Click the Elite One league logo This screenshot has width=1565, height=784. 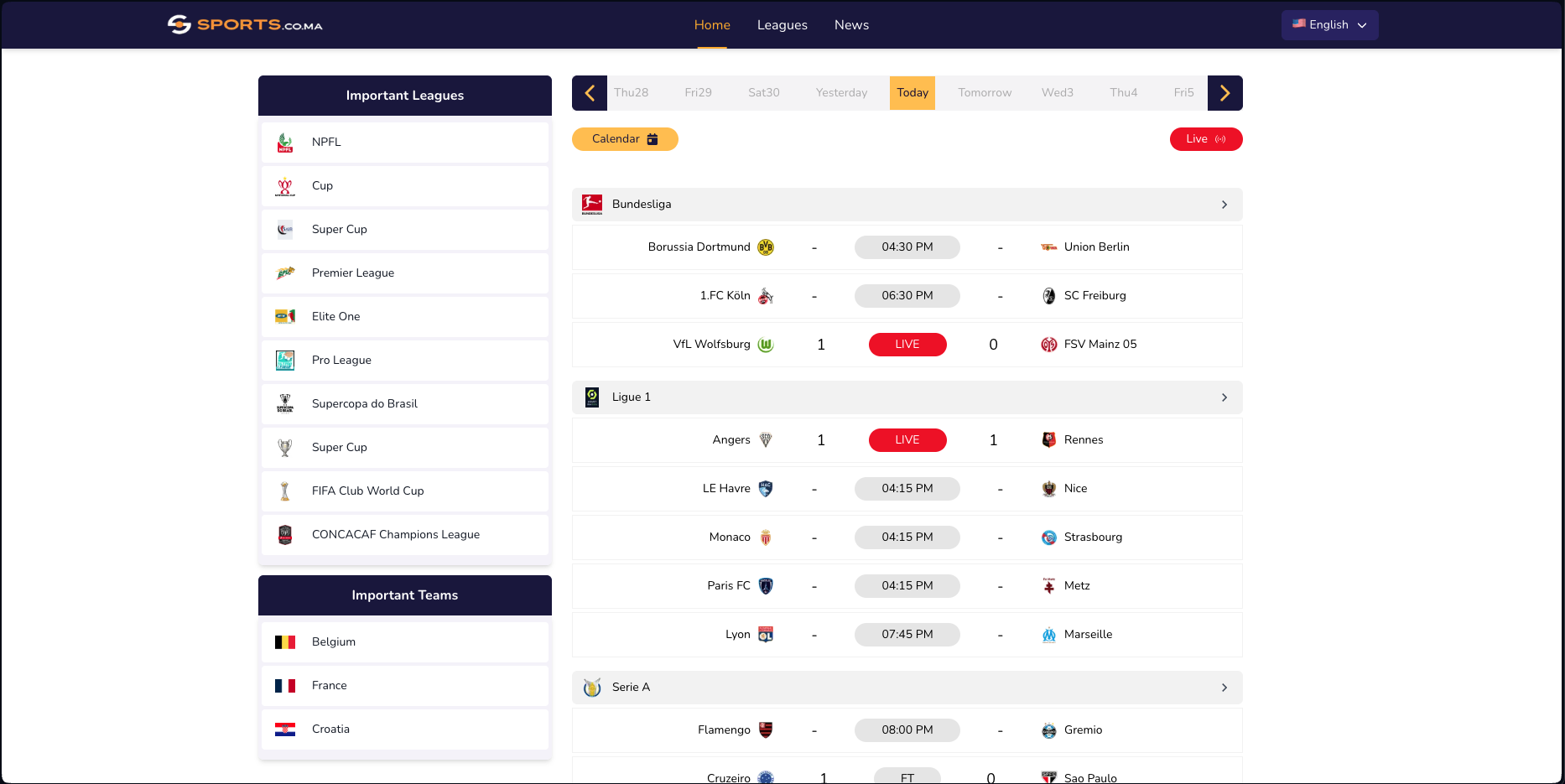pyautogui.click(x=285, y=317)
